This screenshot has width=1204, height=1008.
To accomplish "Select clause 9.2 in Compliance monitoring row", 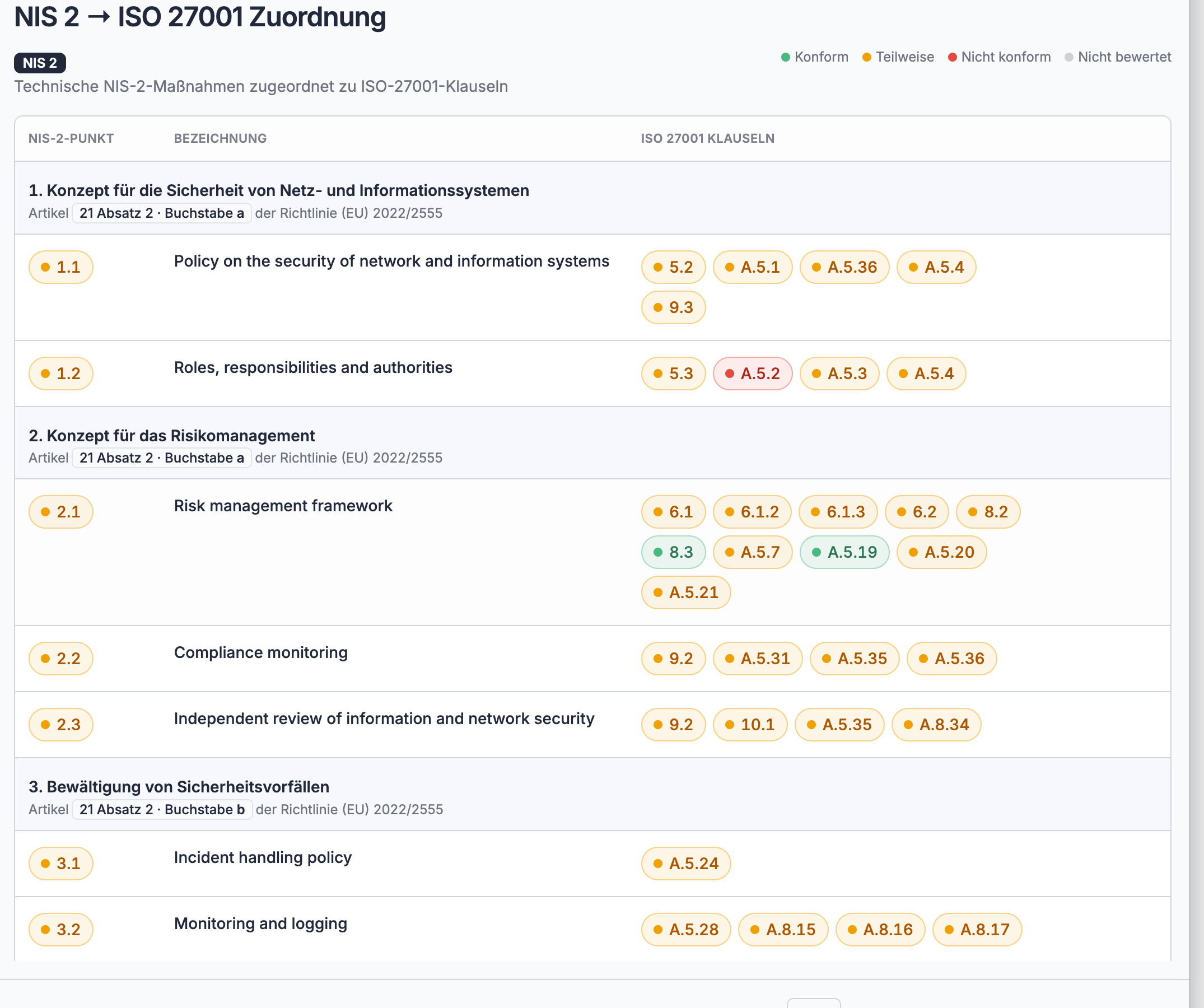I will 674,659.
